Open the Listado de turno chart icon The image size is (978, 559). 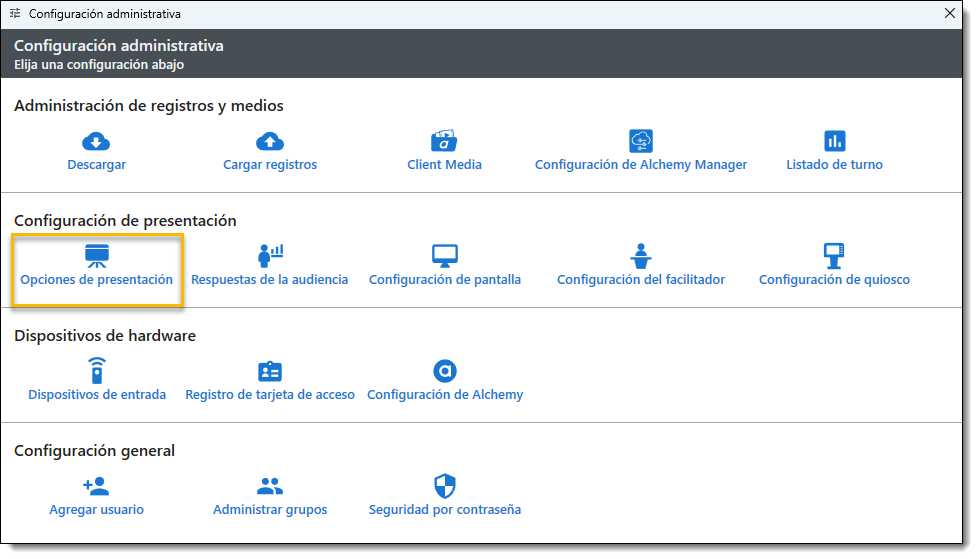coord(834,141)
